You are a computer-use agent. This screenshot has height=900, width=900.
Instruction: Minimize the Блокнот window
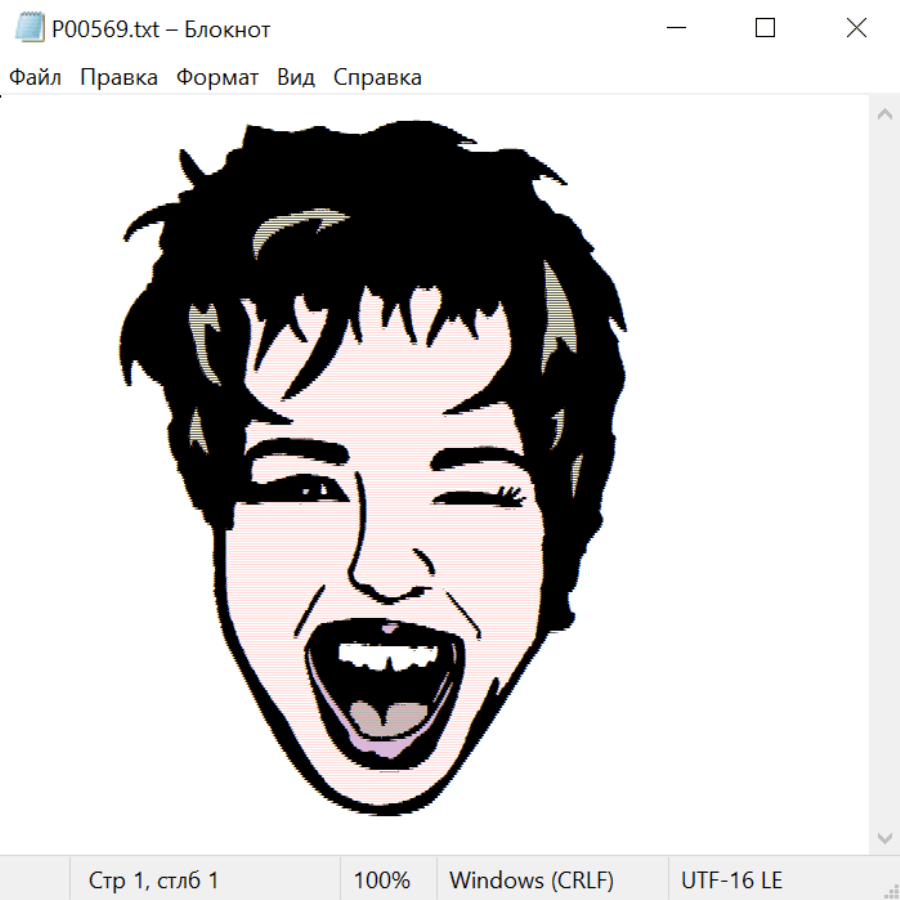[x=675, y=29]
